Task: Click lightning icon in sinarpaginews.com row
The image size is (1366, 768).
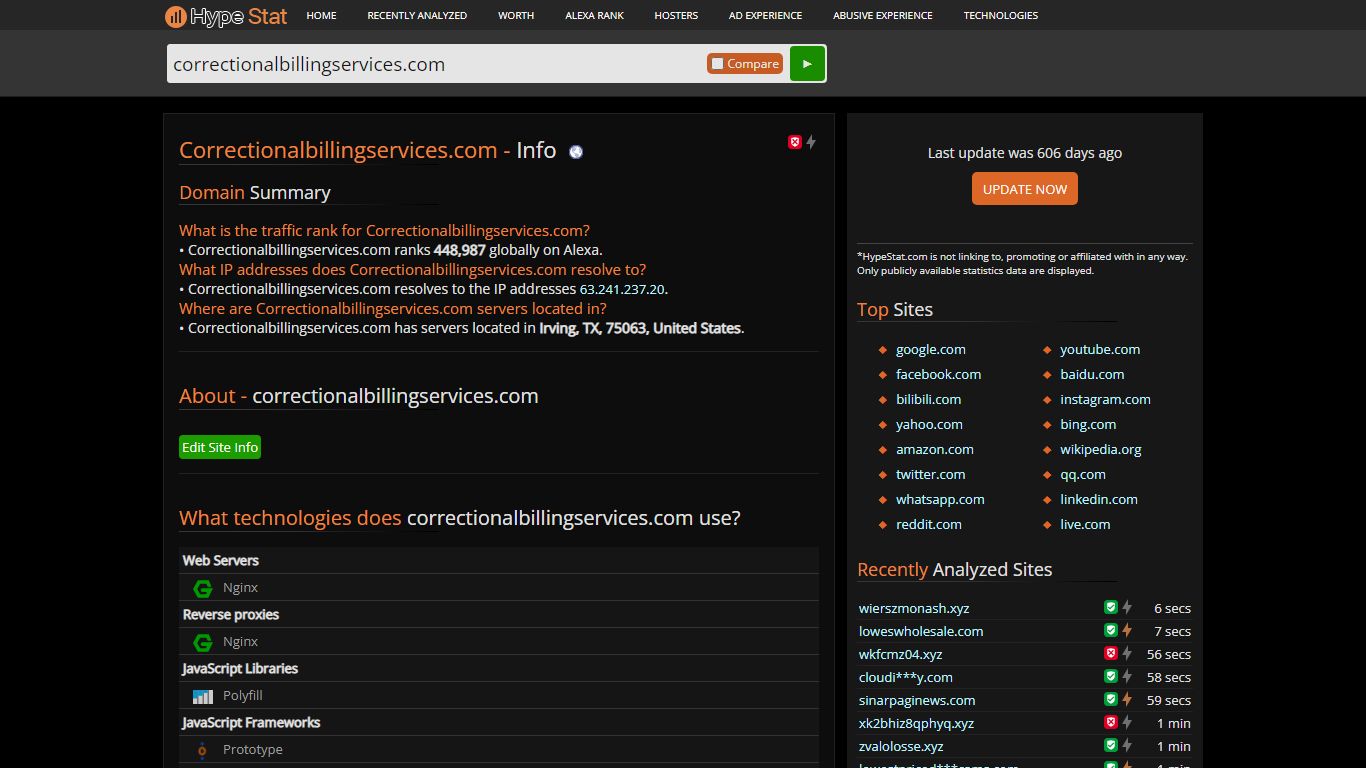Action: click(x=1127, y=699)
